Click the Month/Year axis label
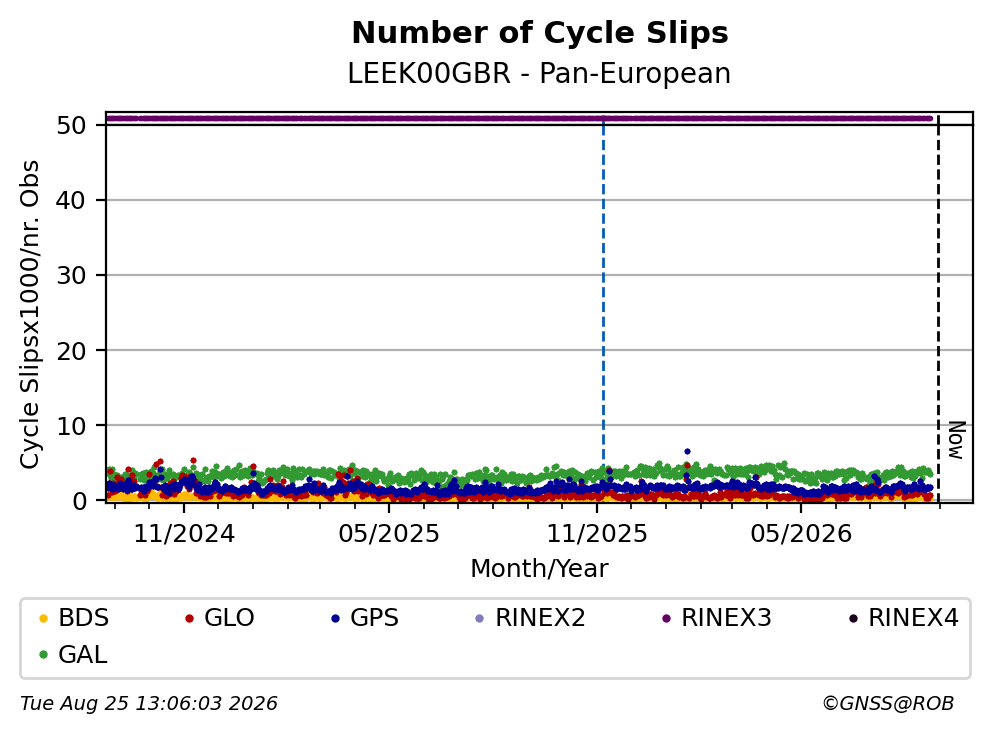993x734 pixels. pyautogui.click(x=539, y=569)
